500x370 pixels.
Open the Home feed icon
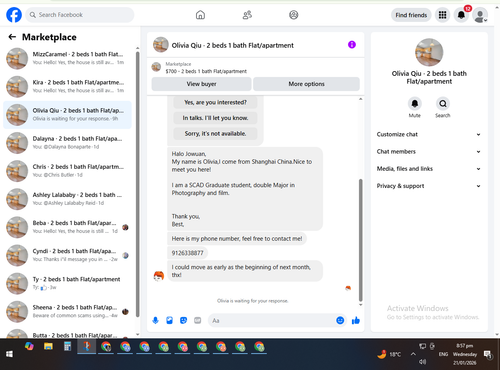coord(200,15)
